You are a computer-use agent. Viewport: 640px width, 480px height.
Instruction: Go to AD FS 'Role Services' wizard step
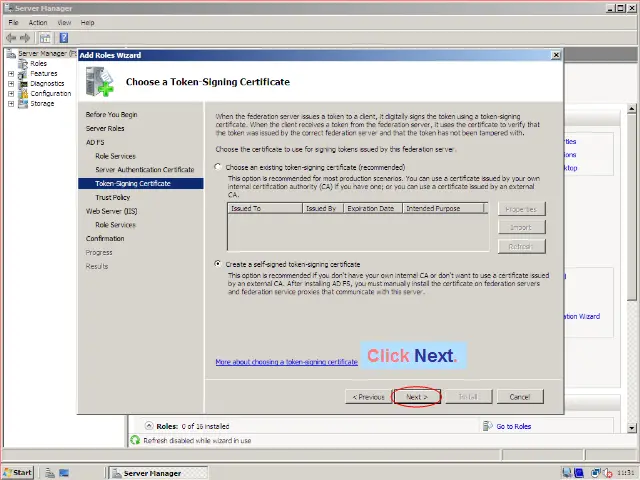115,156
